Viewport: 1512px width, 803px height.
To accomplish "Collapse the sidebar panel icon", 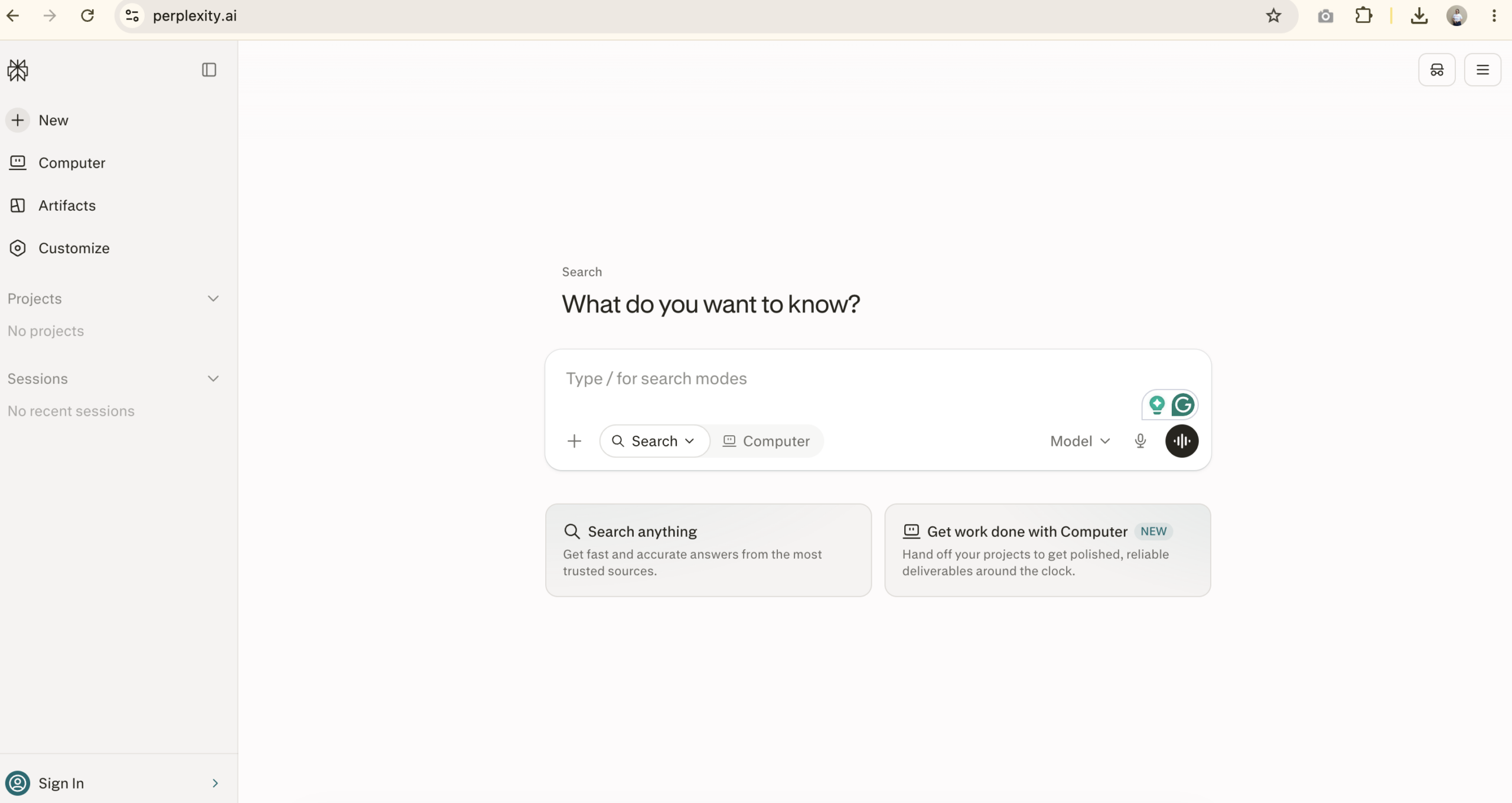I will 209,70.
